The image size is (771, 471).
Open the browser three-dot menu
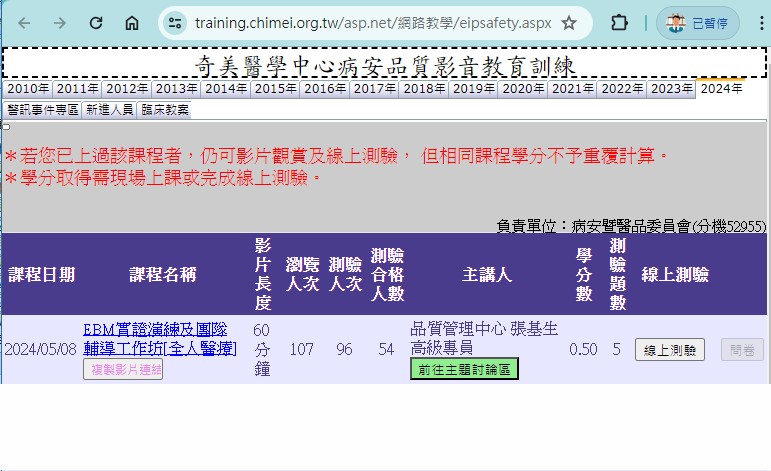pyautogui.click(x=755, y=23)
